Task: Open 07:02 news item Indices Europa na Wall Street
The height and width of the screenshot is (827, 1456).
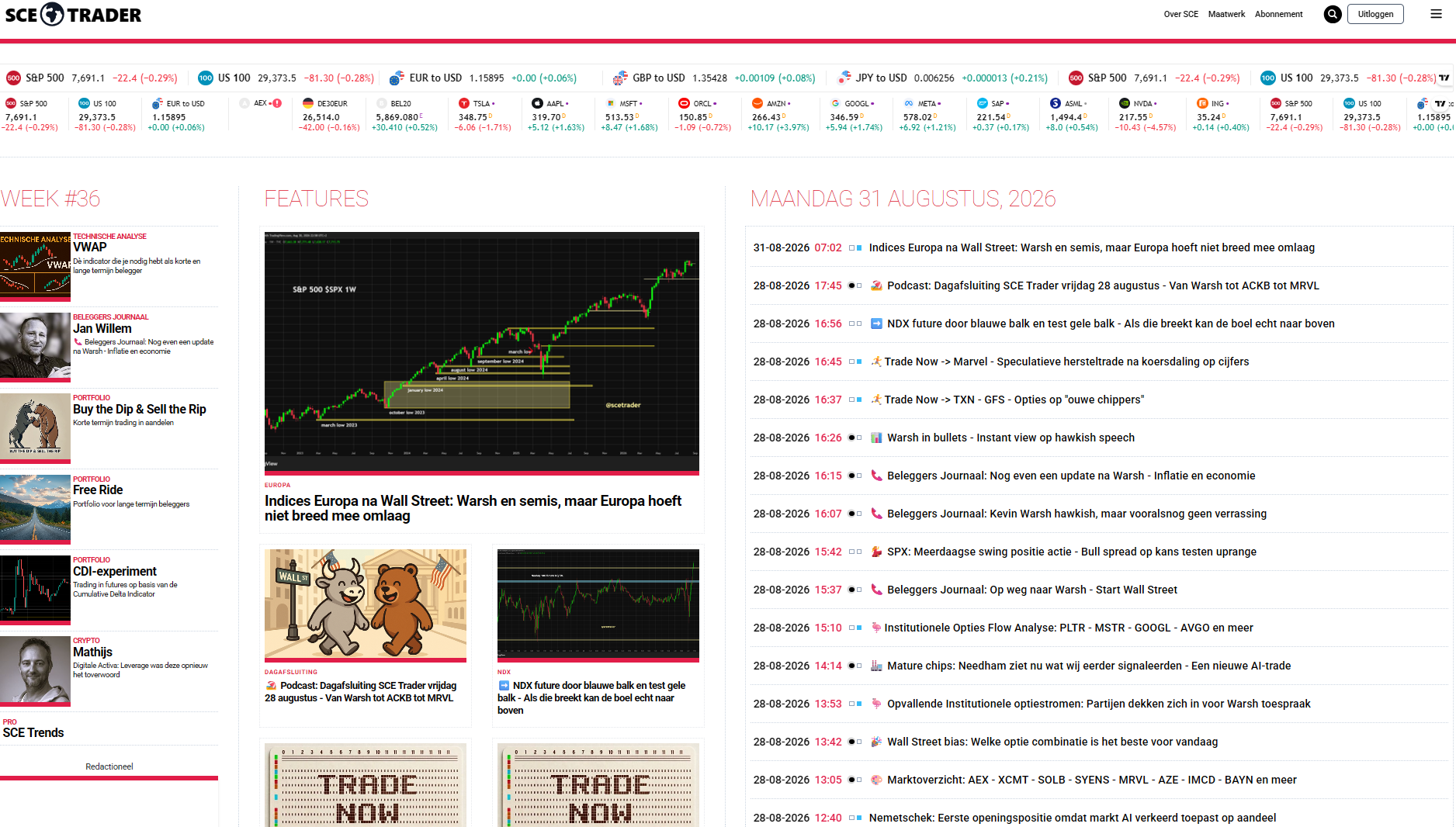Action: pos(1092,247)
